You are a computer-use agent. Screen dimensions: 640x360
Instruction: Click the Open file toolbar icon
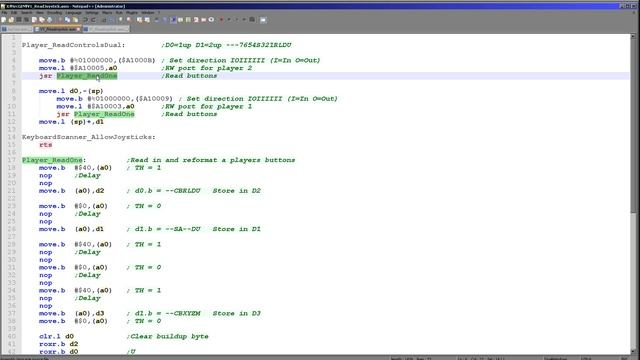[11, 20]
